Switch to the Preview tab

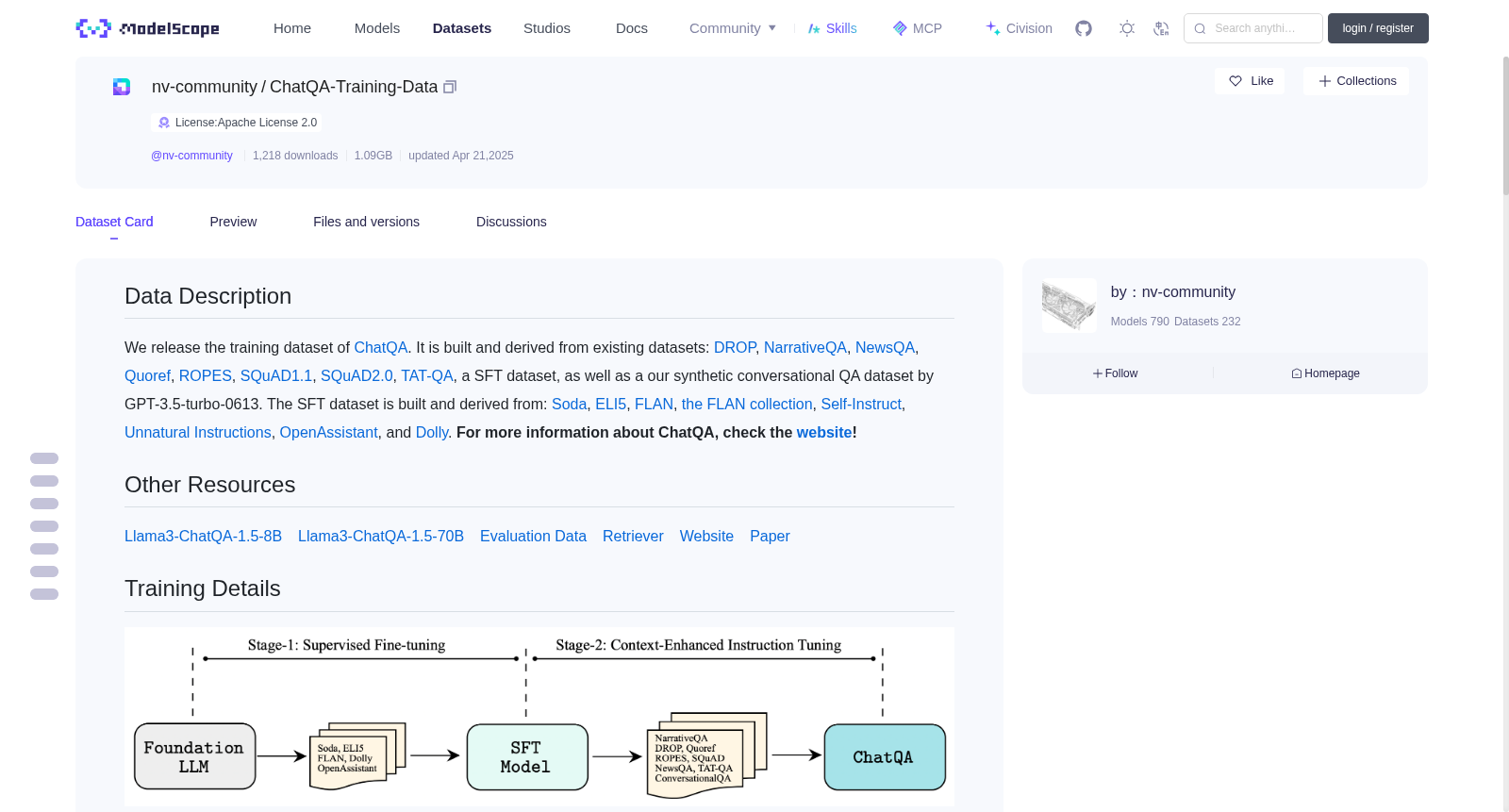[233, 222]
